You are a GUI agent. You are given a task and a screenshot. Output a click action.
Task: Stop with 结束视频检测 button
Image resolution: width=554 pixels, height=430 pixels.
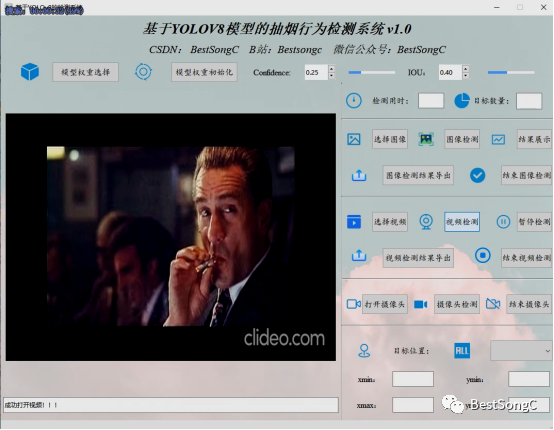point(526,258)
